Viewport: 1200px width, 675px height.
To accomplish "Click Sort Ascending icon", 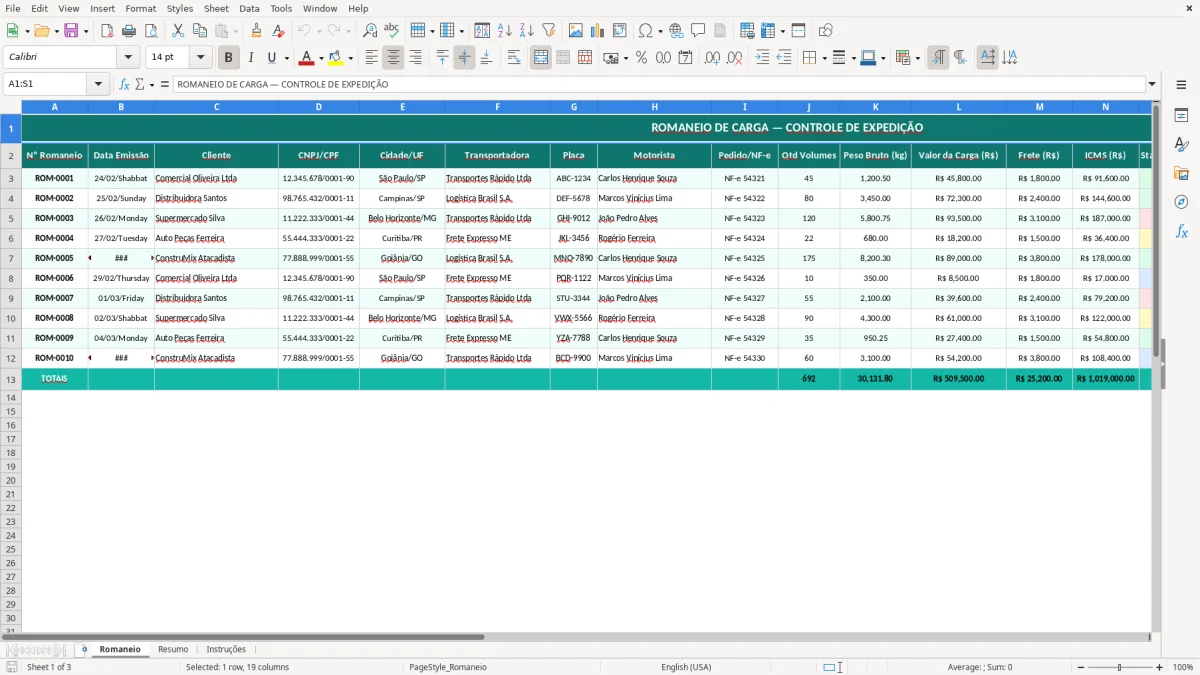I will [505, 31].
